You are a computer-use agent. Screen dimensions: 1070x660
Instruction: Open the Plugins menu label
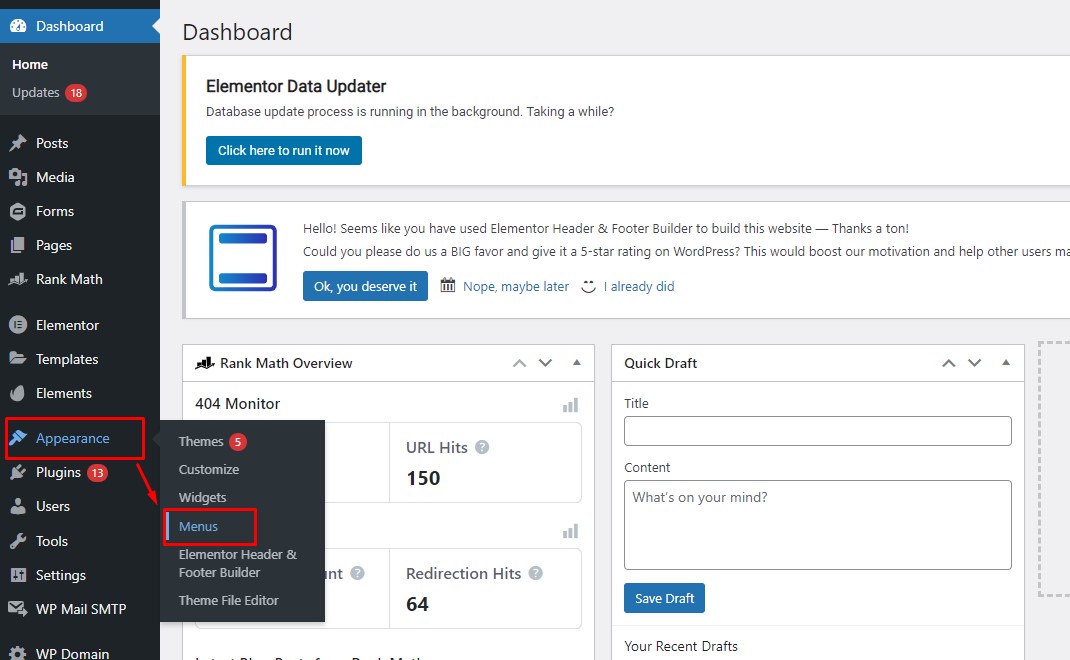coord(58,472)
